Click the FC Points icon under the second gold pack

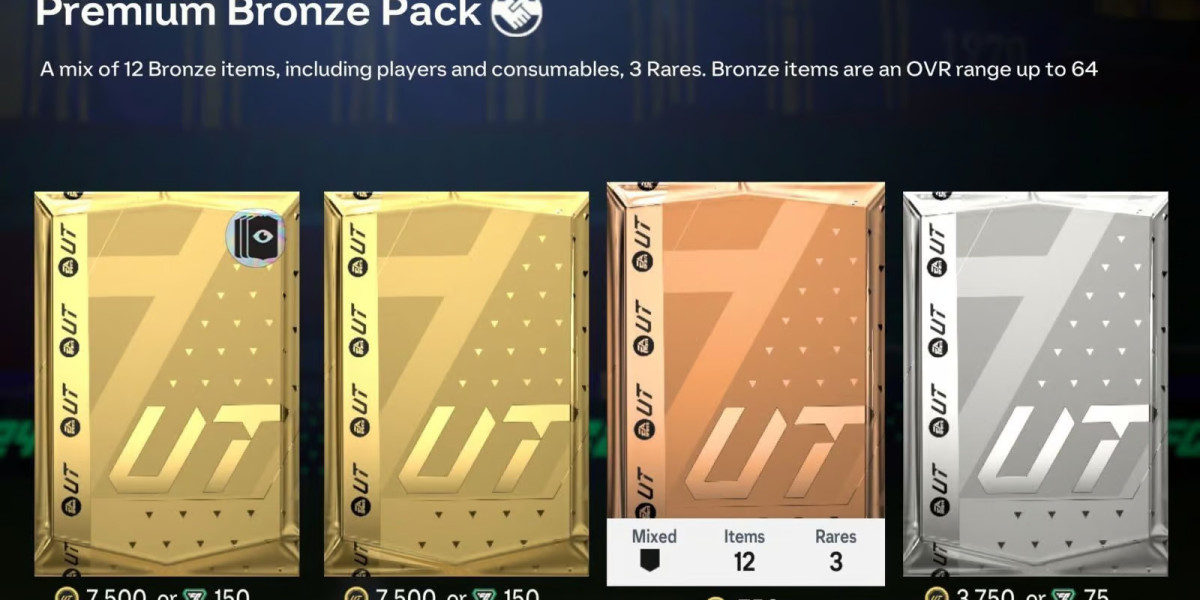coord(484,596)
